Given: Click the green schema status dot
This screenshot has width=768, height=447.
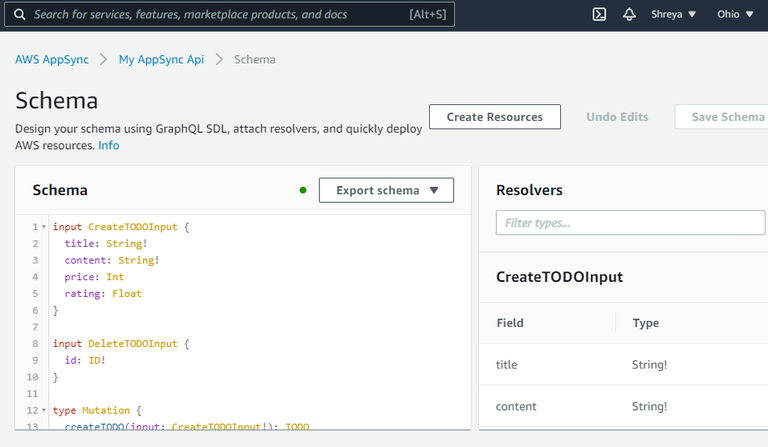Looking at the screenshot, I should (x=303, y=190).
